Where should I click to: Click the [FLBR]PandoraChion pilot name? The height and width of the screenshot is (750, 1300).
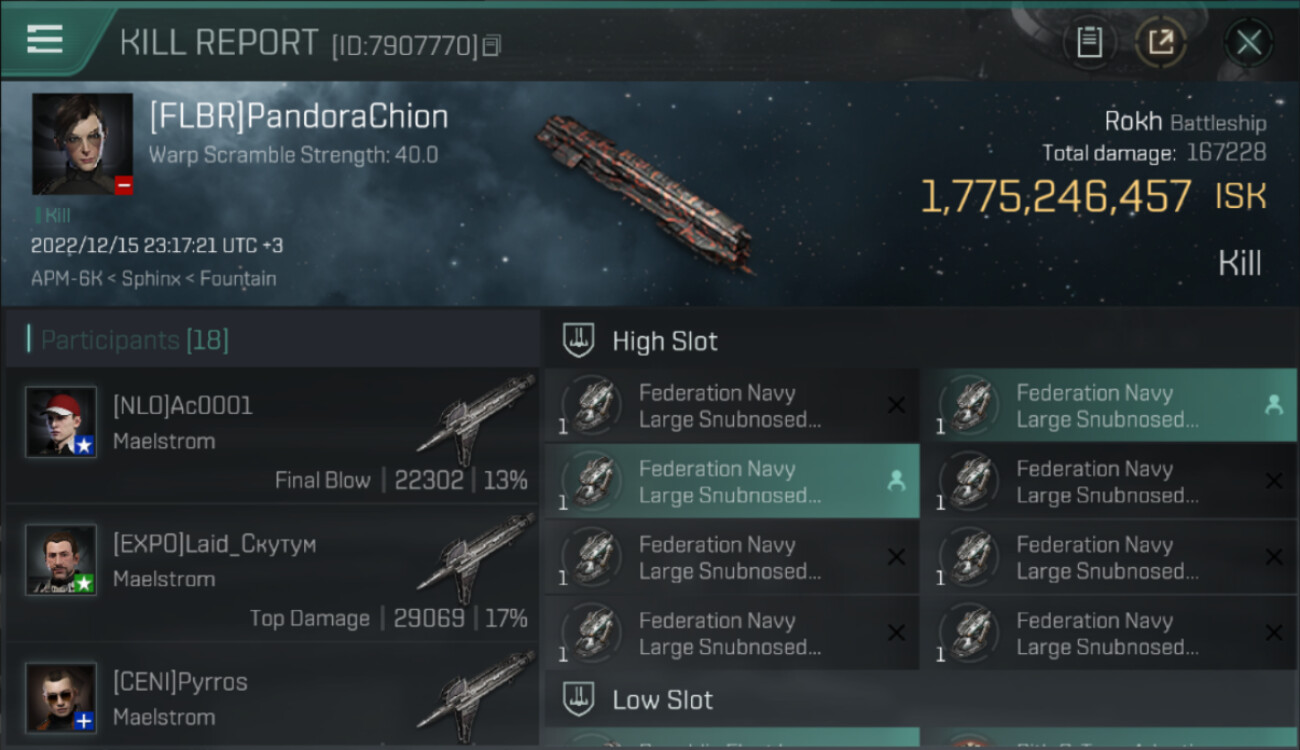pos(298,117)
